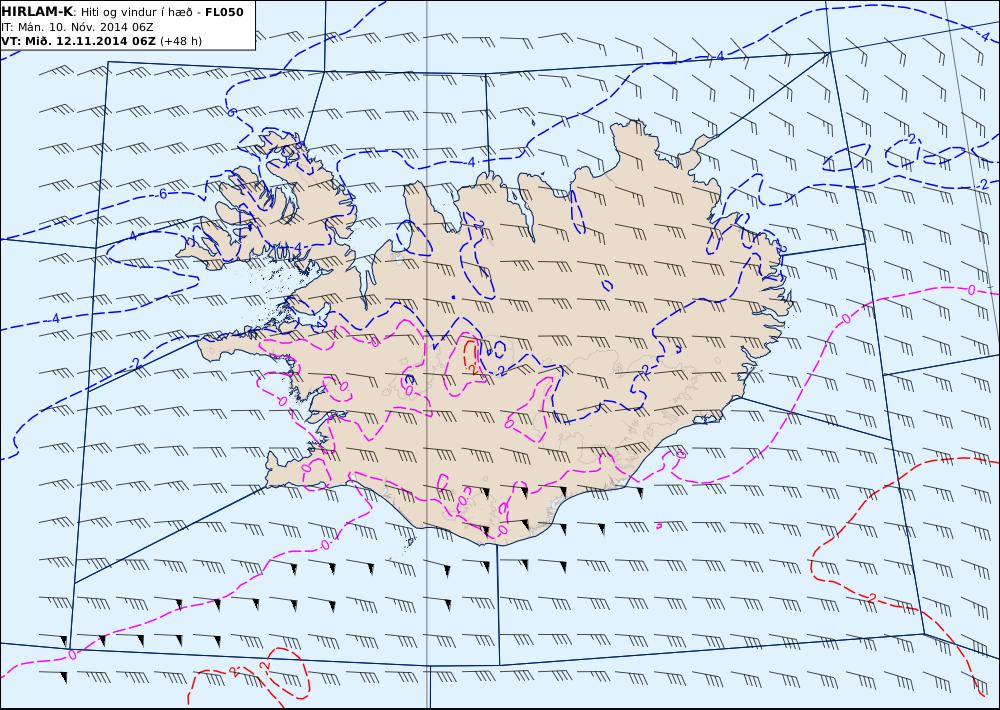Image resolution: width=1000 pixels, height=710 pixels.
Task: Click the red 2 label on small contour inside Iceland
Action: (473, 369)
